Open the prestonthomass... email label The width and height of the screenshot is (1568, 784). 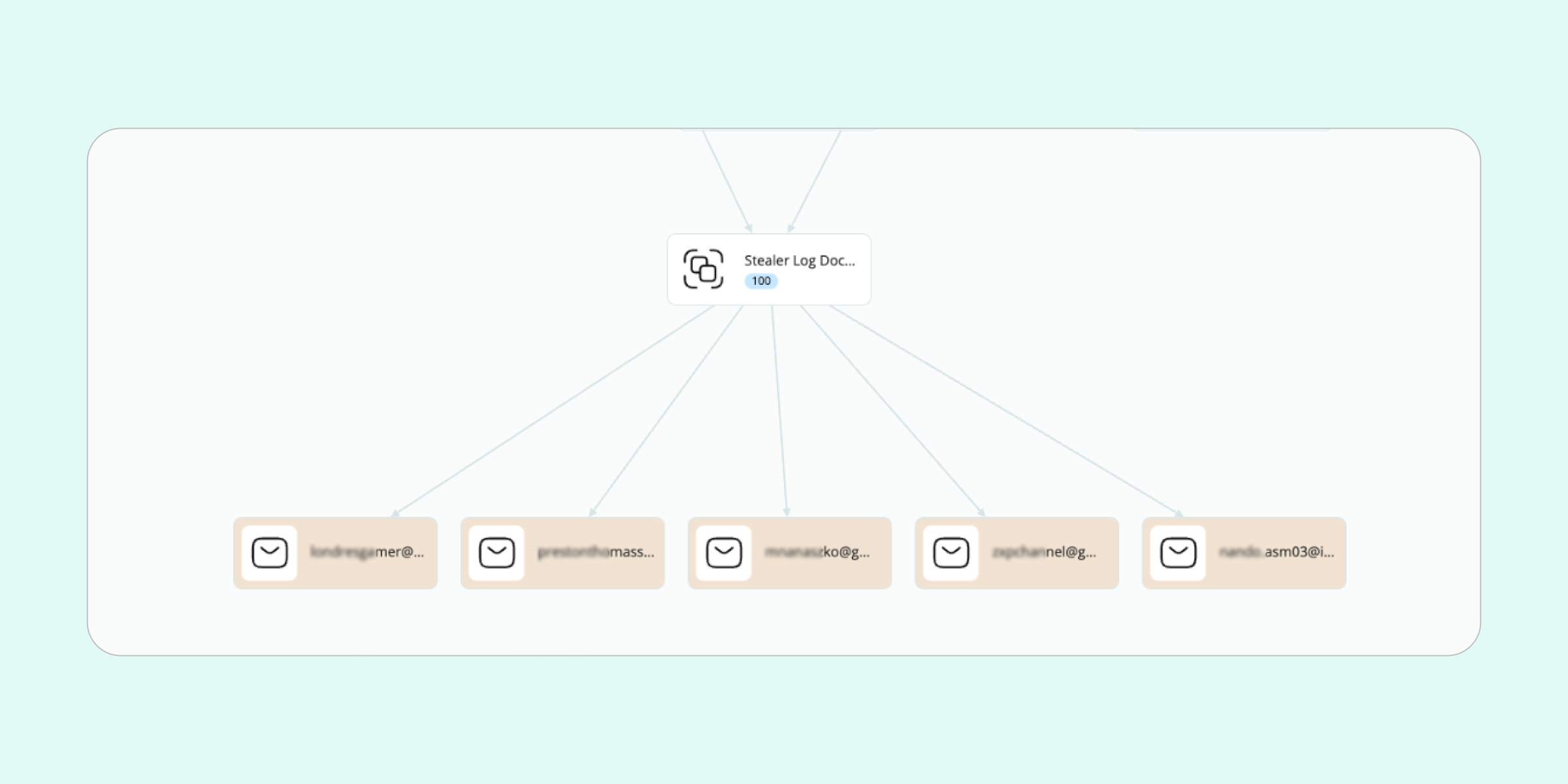coord(595,552)
